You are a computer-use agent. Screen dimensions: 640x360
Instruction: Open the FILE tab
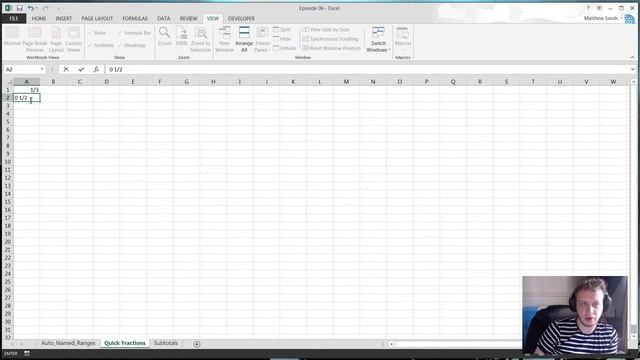[x=13, y=18]
